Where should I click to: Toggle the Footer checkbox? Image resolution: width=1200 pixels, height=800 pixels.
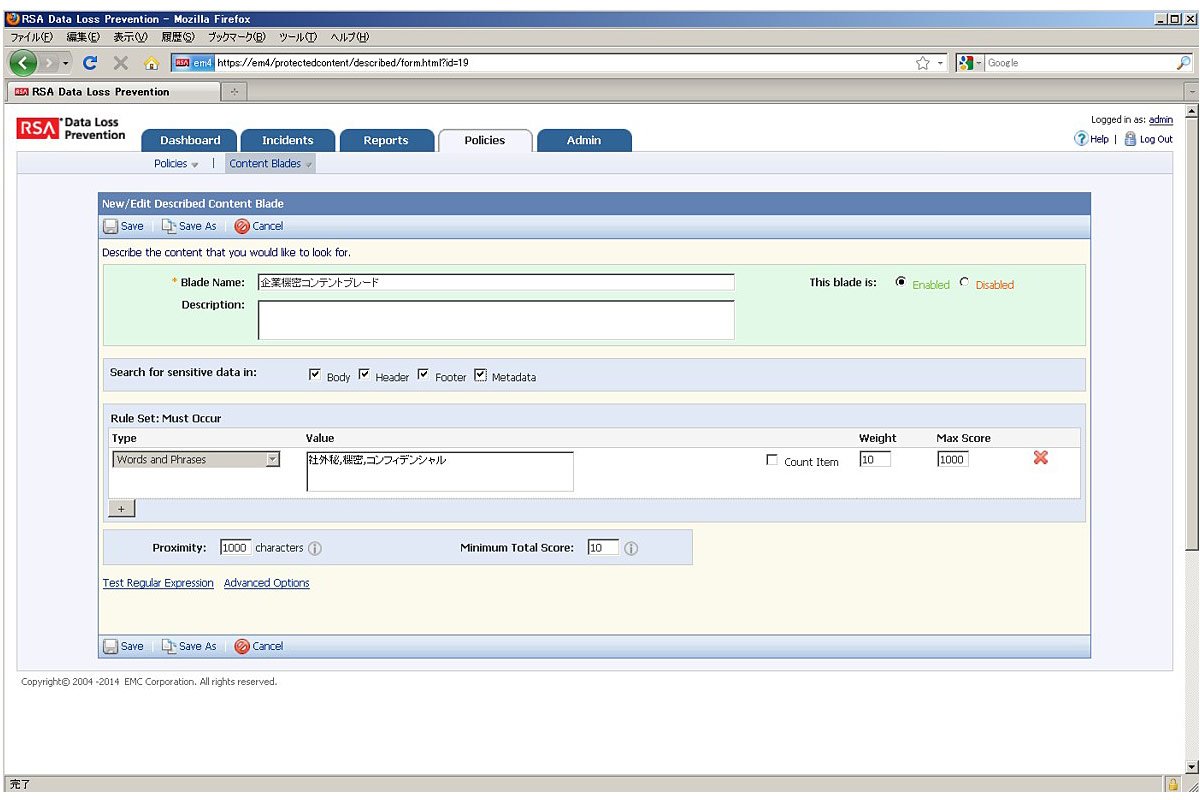click(423, 375)
